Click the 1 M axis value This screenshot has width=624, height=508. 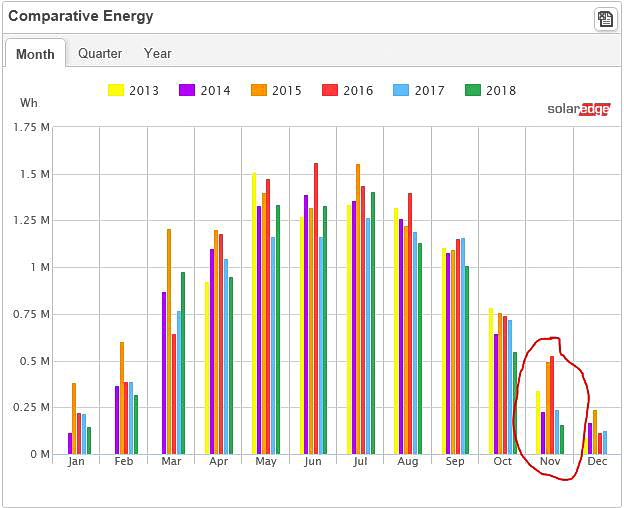point(40,267)
